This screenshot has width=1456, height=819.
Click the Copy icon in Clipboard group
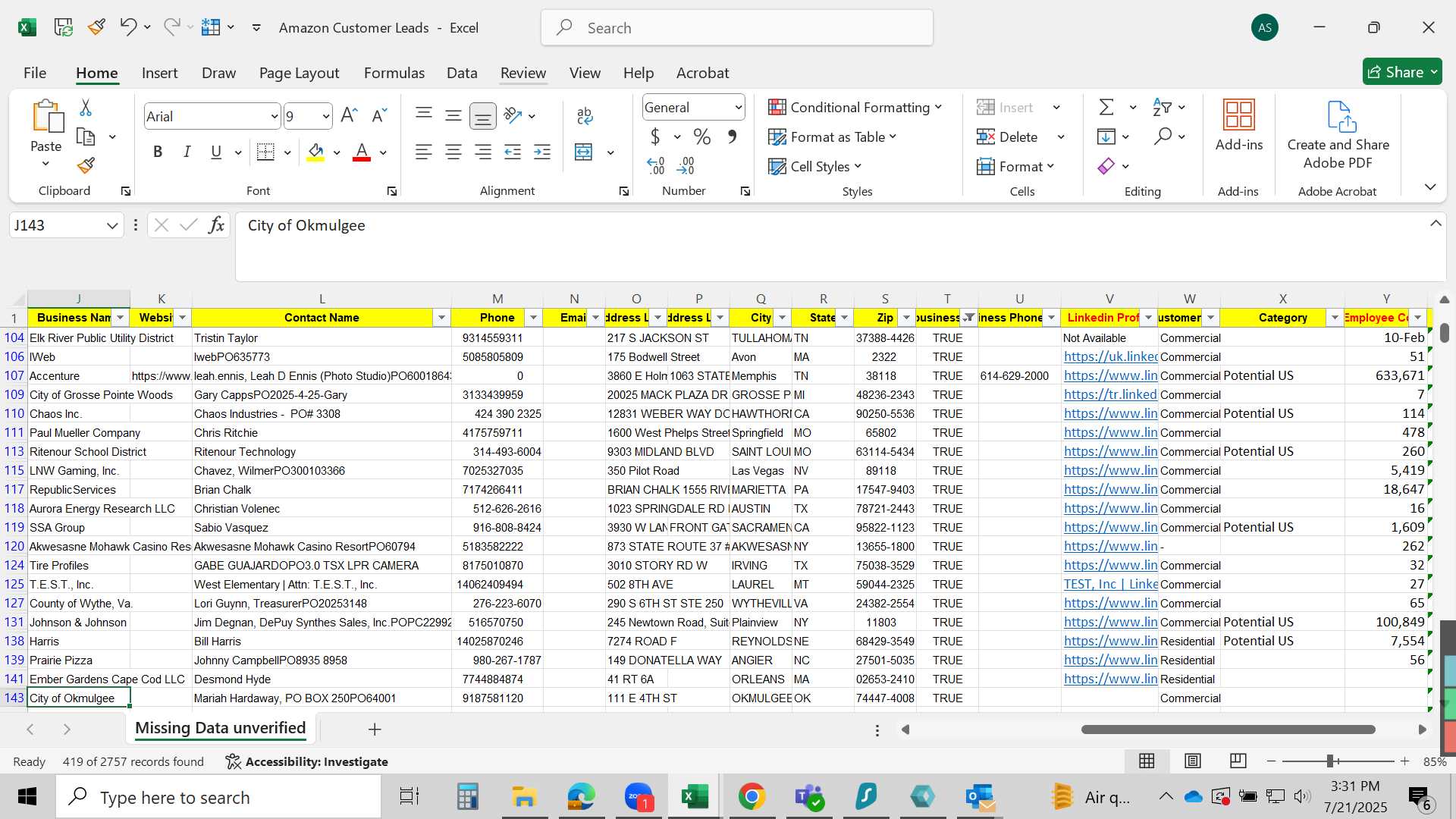pyautogui.click(x=86, y=137)
